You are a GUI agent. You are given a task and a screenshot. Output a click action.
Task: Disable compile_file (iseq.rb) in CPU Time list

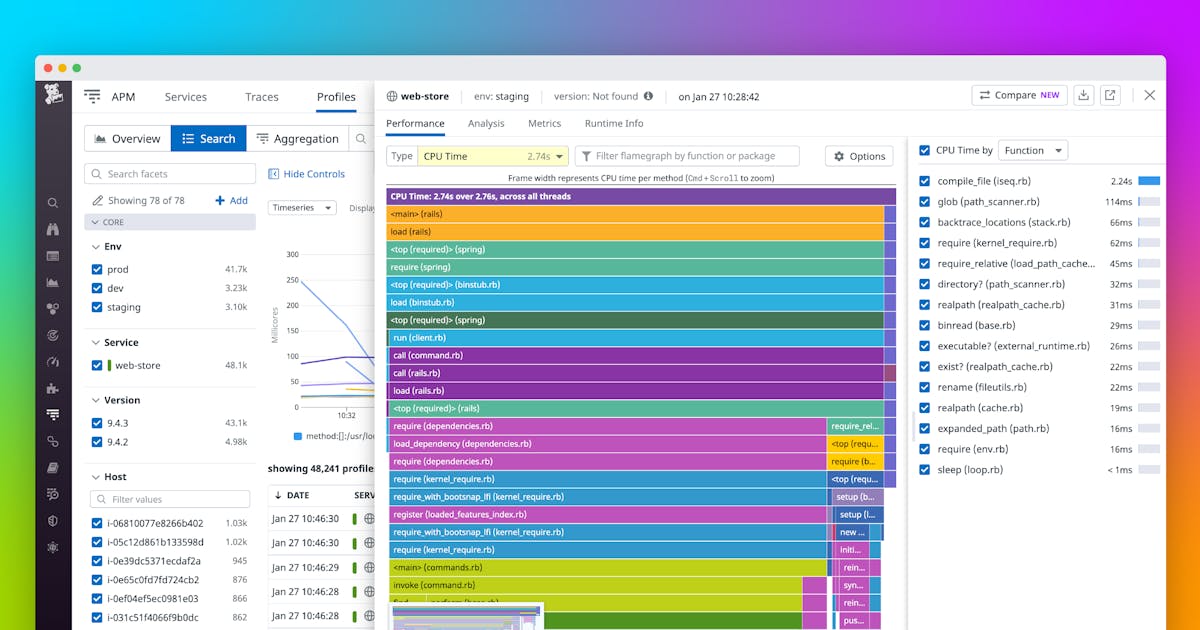click(x=922, y=181)
